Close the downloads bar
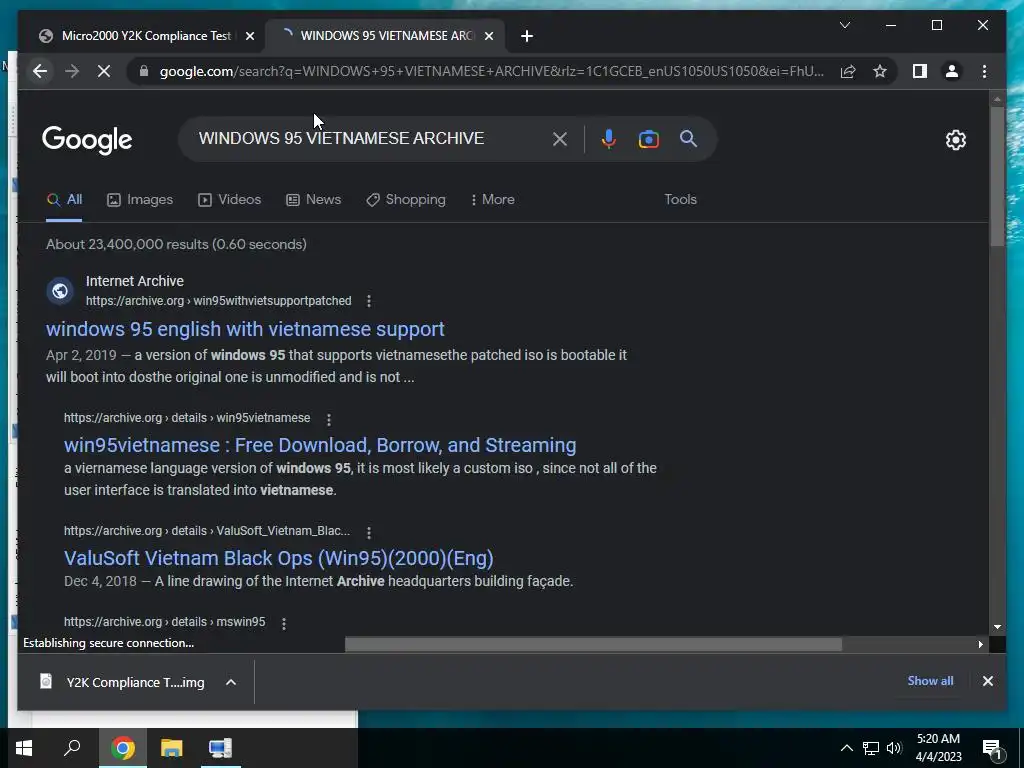 pos(987,681)
